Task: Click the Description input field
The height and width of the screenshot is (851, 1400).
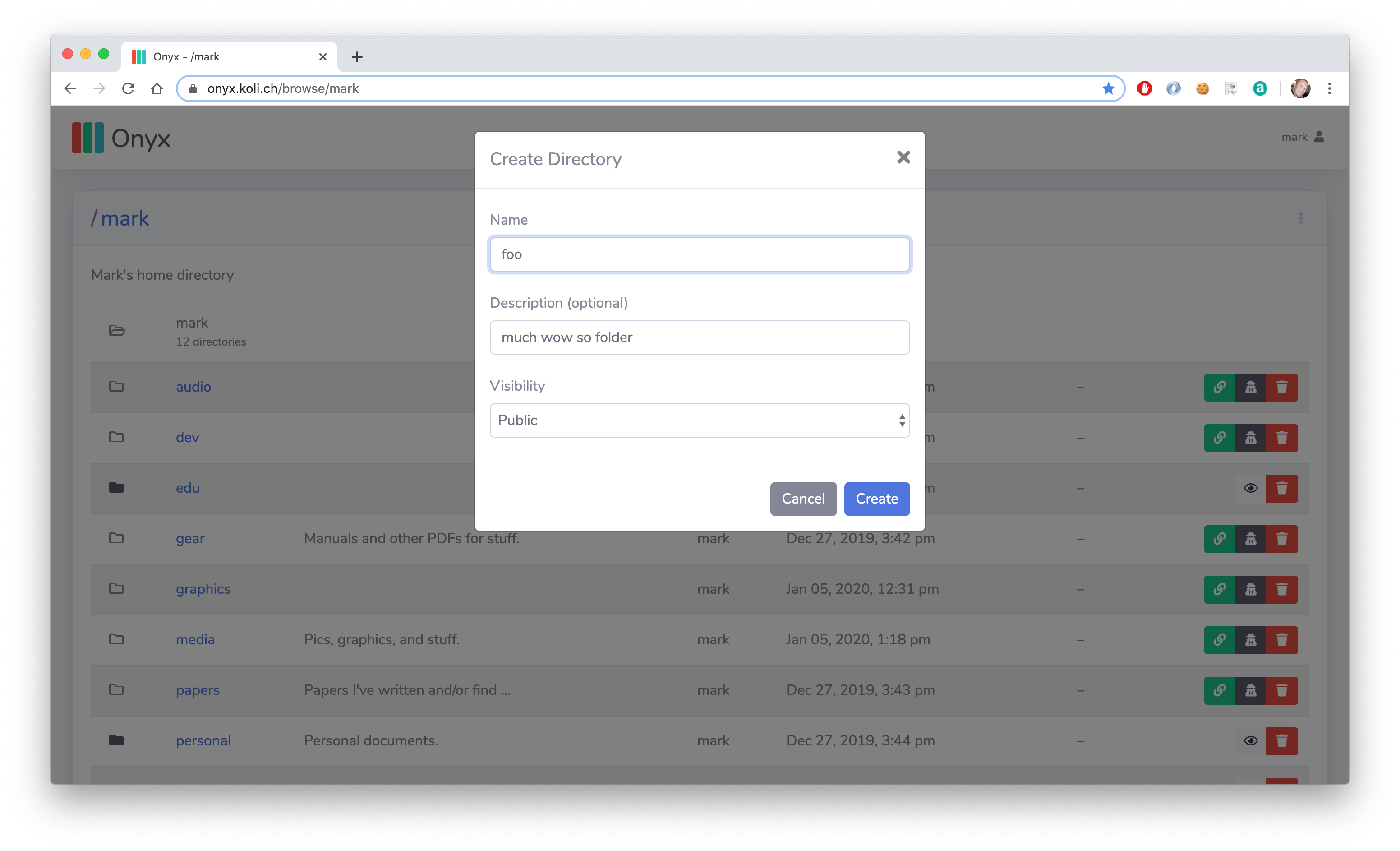Action: 700,338
